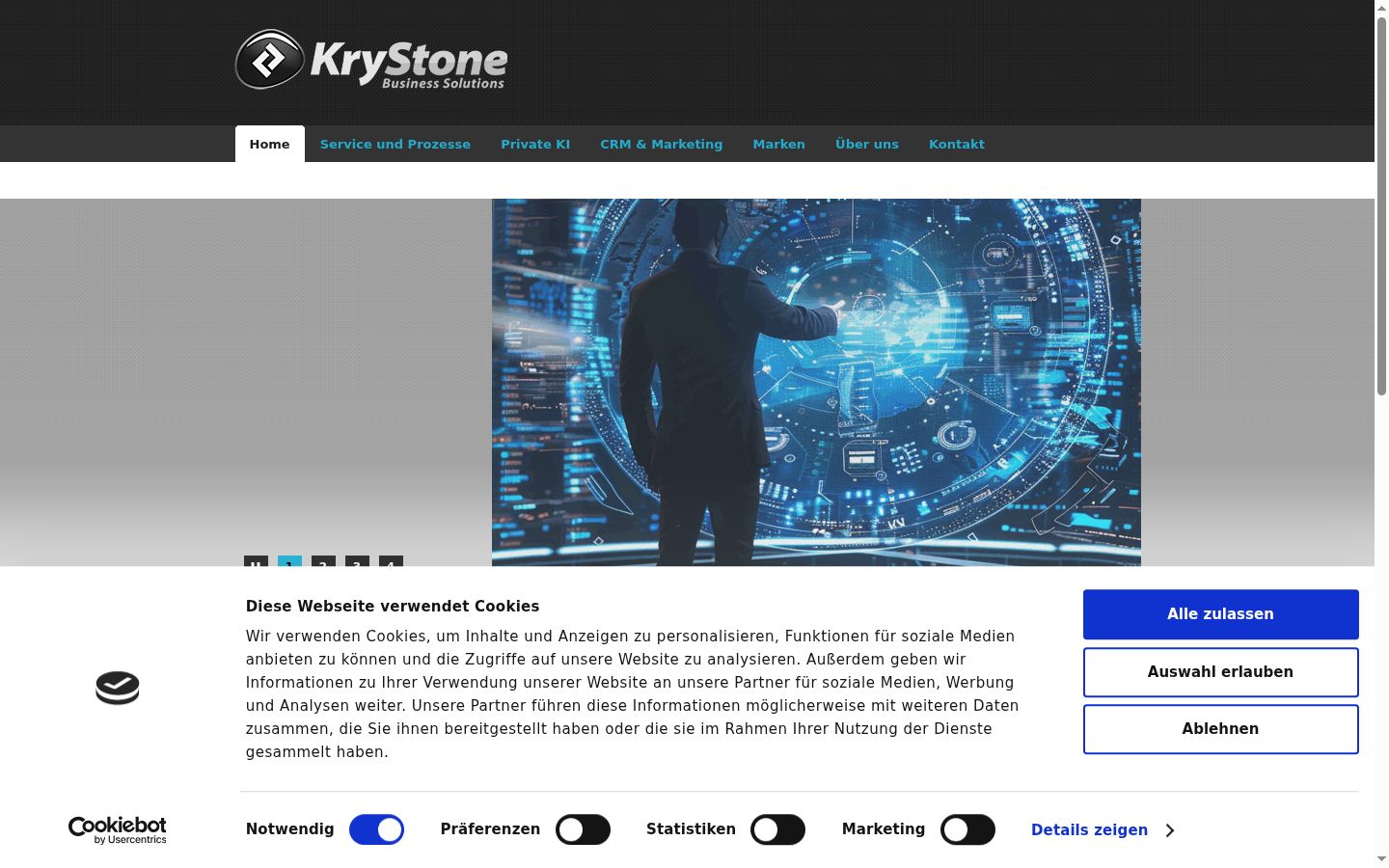1389x868 pixels.
Task: Pause the slideshow with the pause button
Action: click(256, 561)
